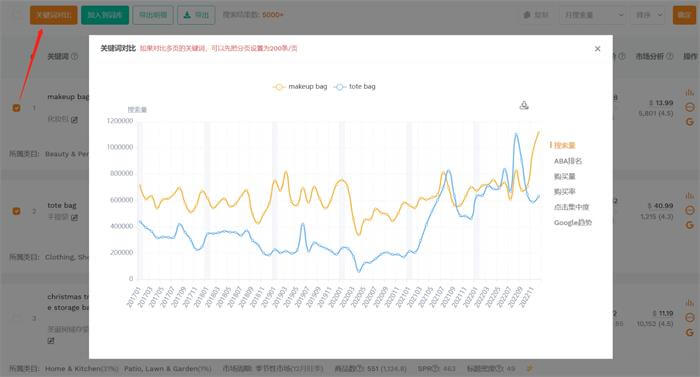Uncheck the makeup bag row checkbox
The image size is (700, 377).
pos(17,108)
